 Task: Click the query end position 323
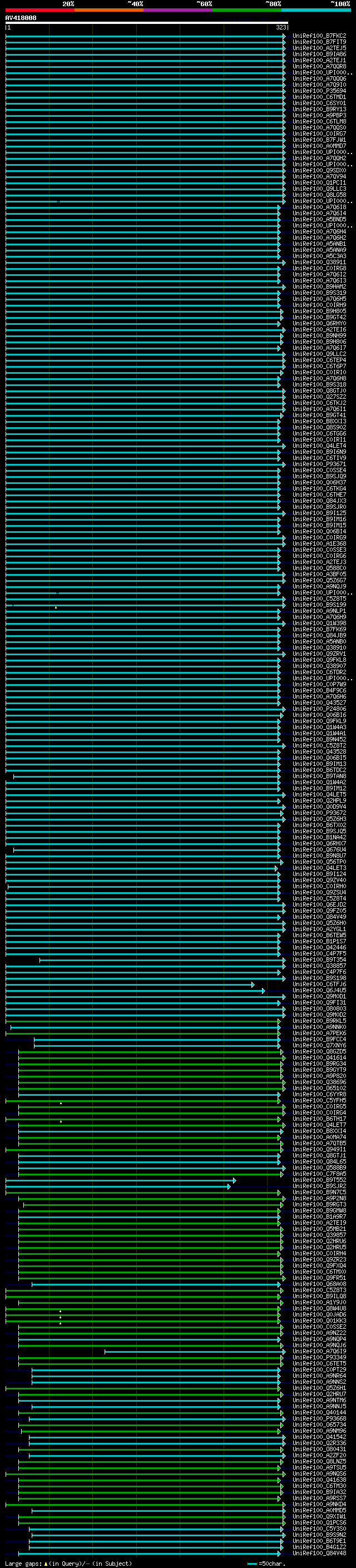pos(280,27)
